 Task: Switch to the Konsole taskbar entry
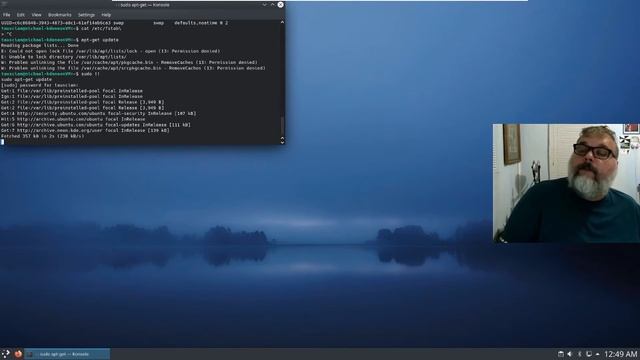point(67,354)
